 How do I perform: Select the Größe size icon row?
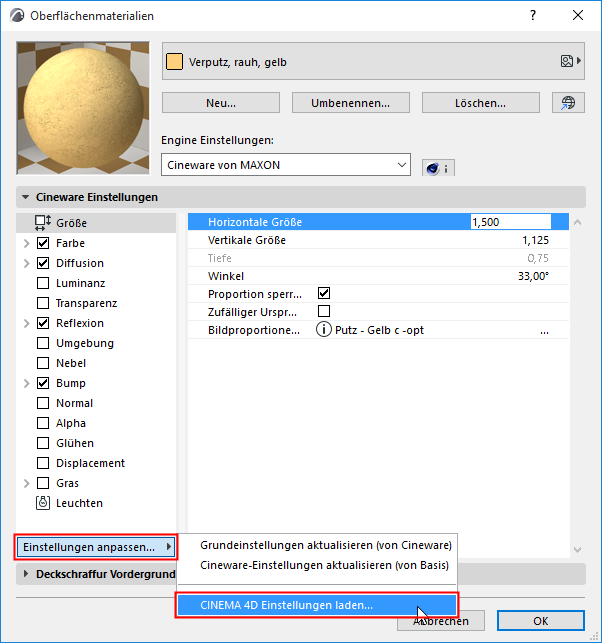(96, 223)
